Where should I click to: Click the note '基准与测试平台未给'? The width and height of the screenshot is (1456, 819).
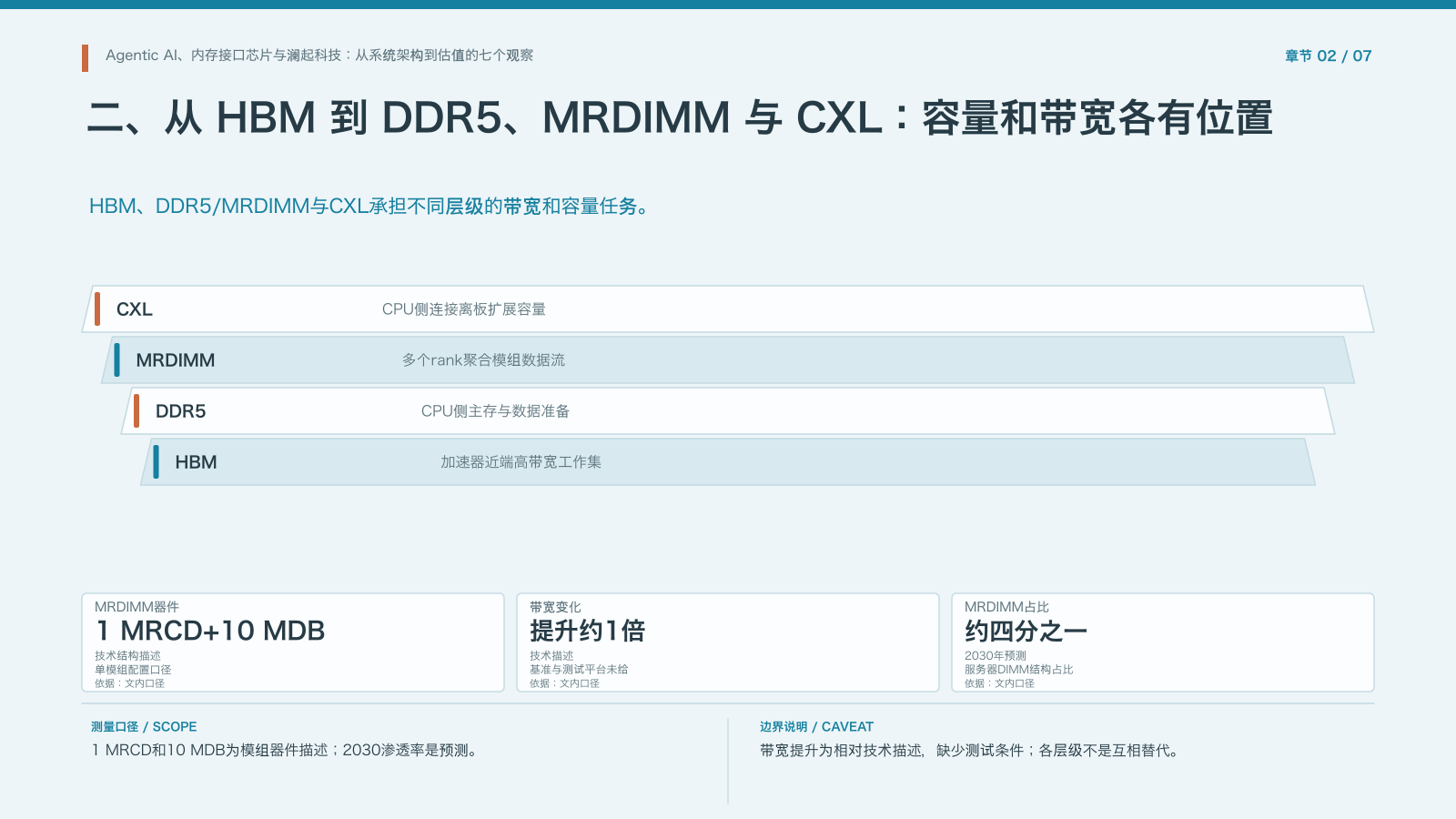(579, 670)
